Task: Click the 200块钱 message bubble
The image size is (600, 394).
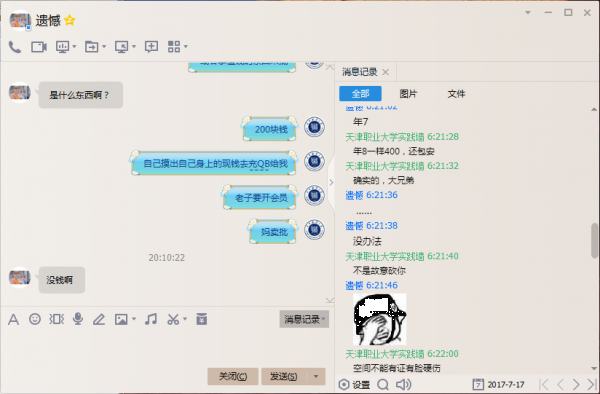Action: pyautogui.click(x=270, y=129)
